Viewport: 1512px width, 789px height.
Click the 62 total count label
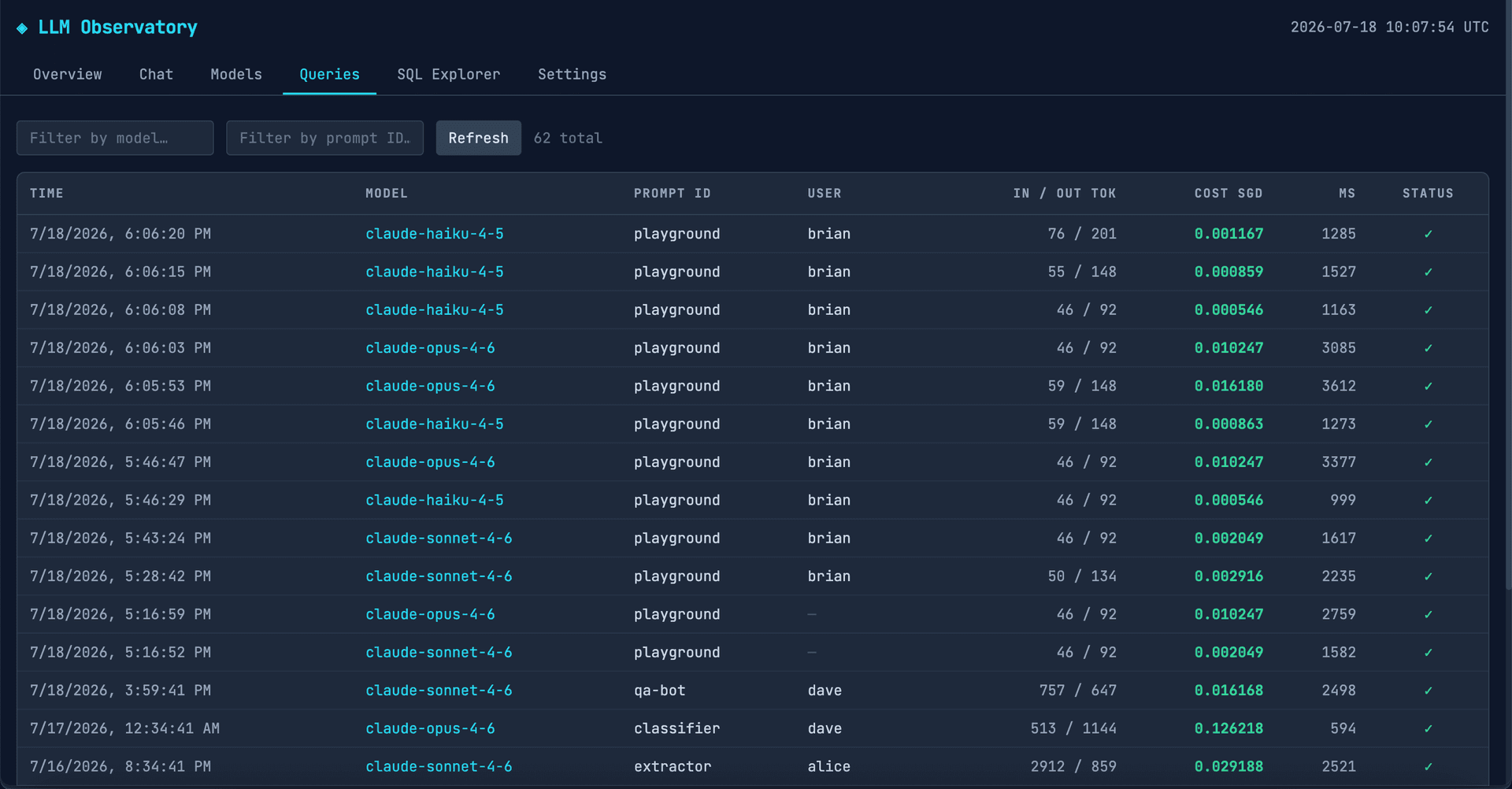pos(568,138)
